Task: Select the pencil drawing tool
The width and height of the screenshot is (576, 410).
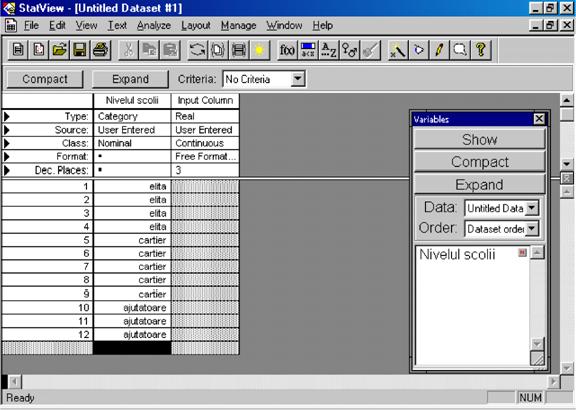Action: click(x=439, y=50)
